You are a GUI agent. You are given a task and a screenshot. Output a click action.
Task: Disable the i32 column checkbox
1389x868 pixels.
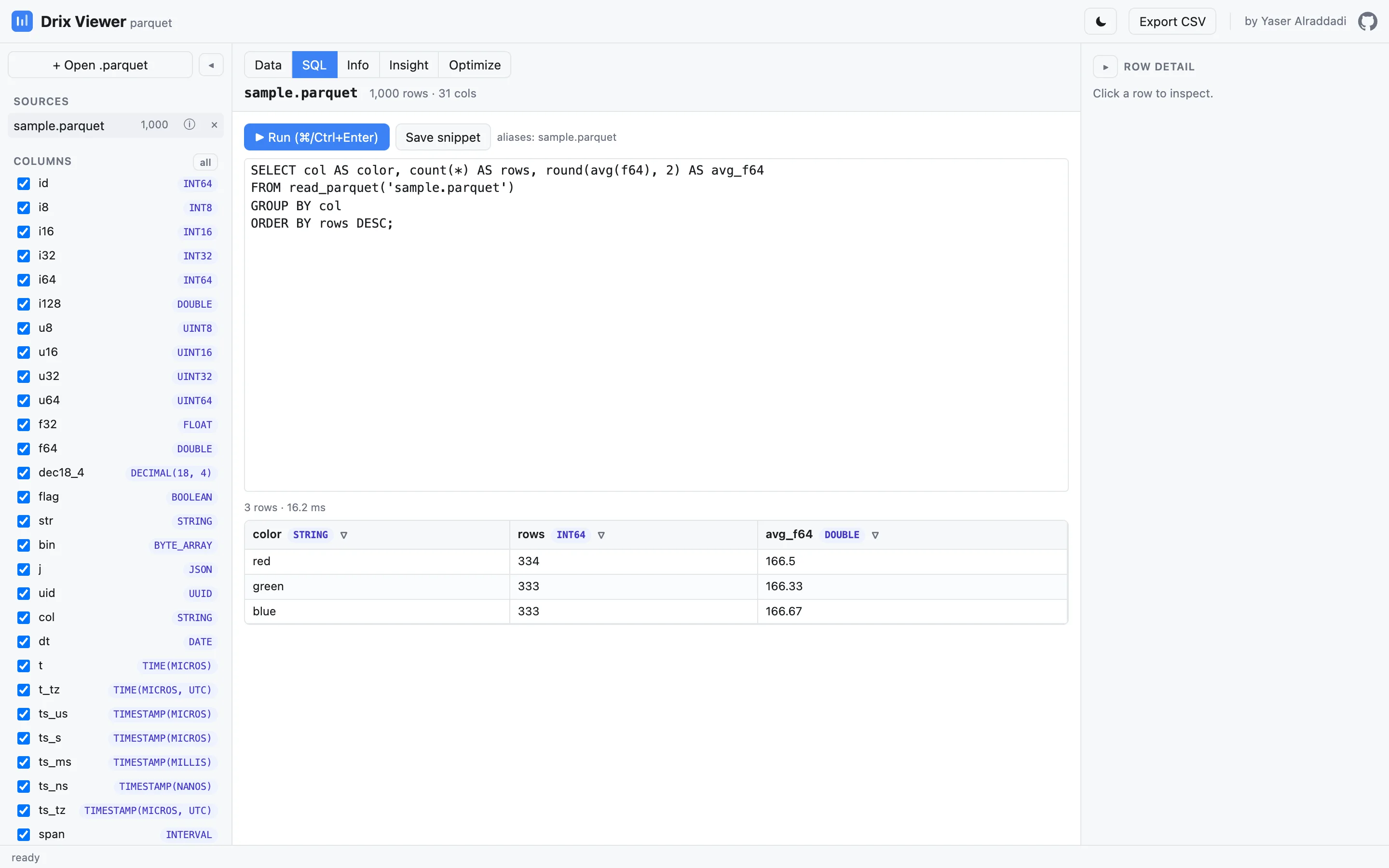coord(24,256)
